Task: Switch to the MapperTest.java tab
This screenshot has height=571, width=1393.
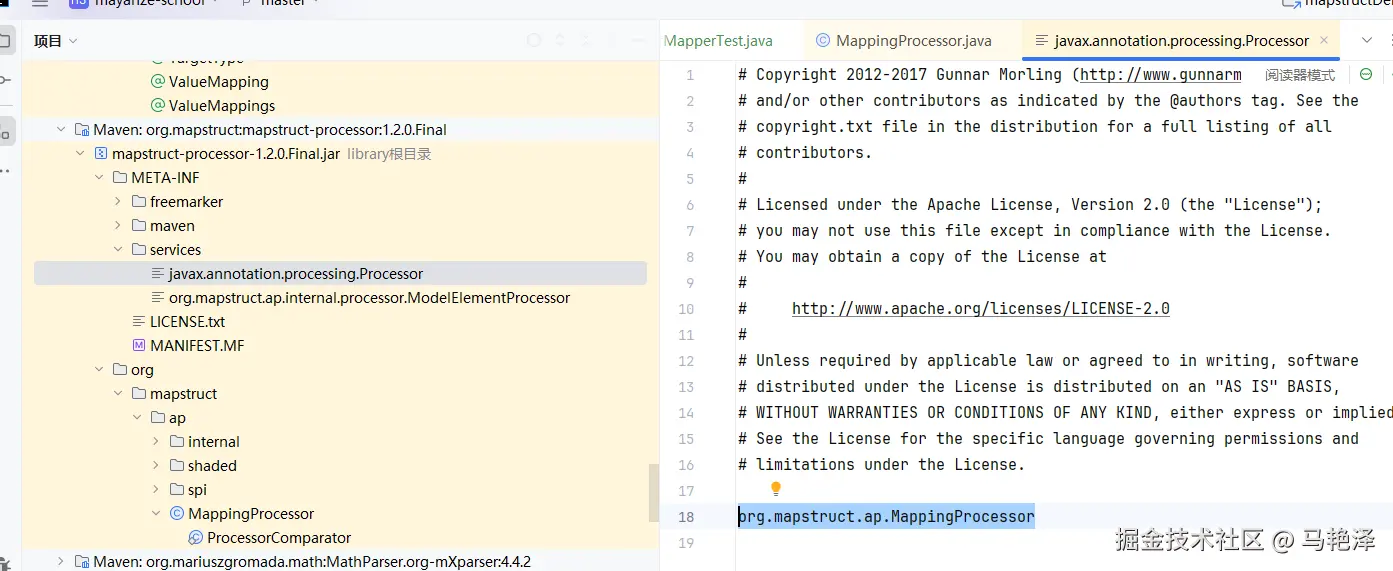Action: pyautogui.click(x=719, y=41)
